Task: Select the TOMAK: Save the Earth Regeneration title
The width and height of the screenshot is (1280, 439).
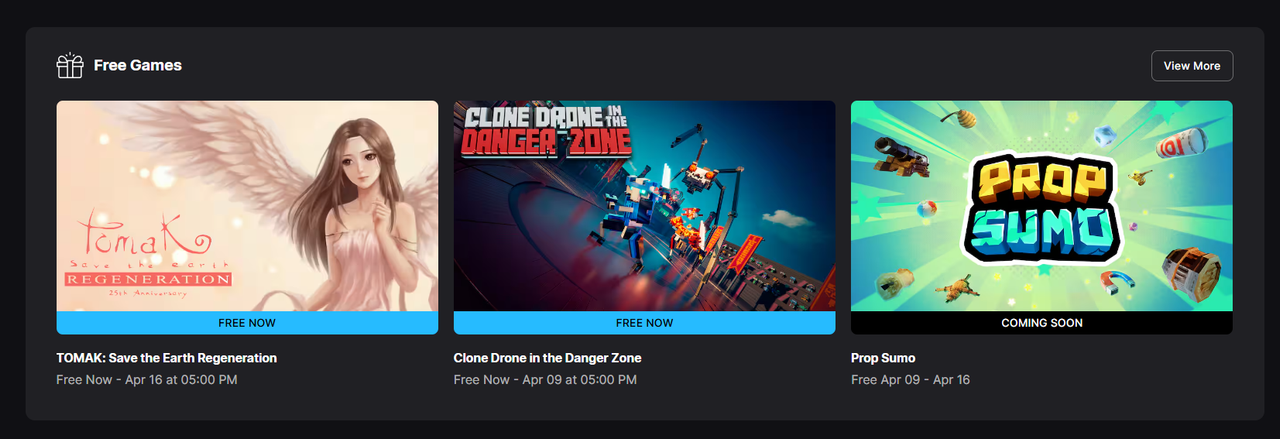Action: 166,358
